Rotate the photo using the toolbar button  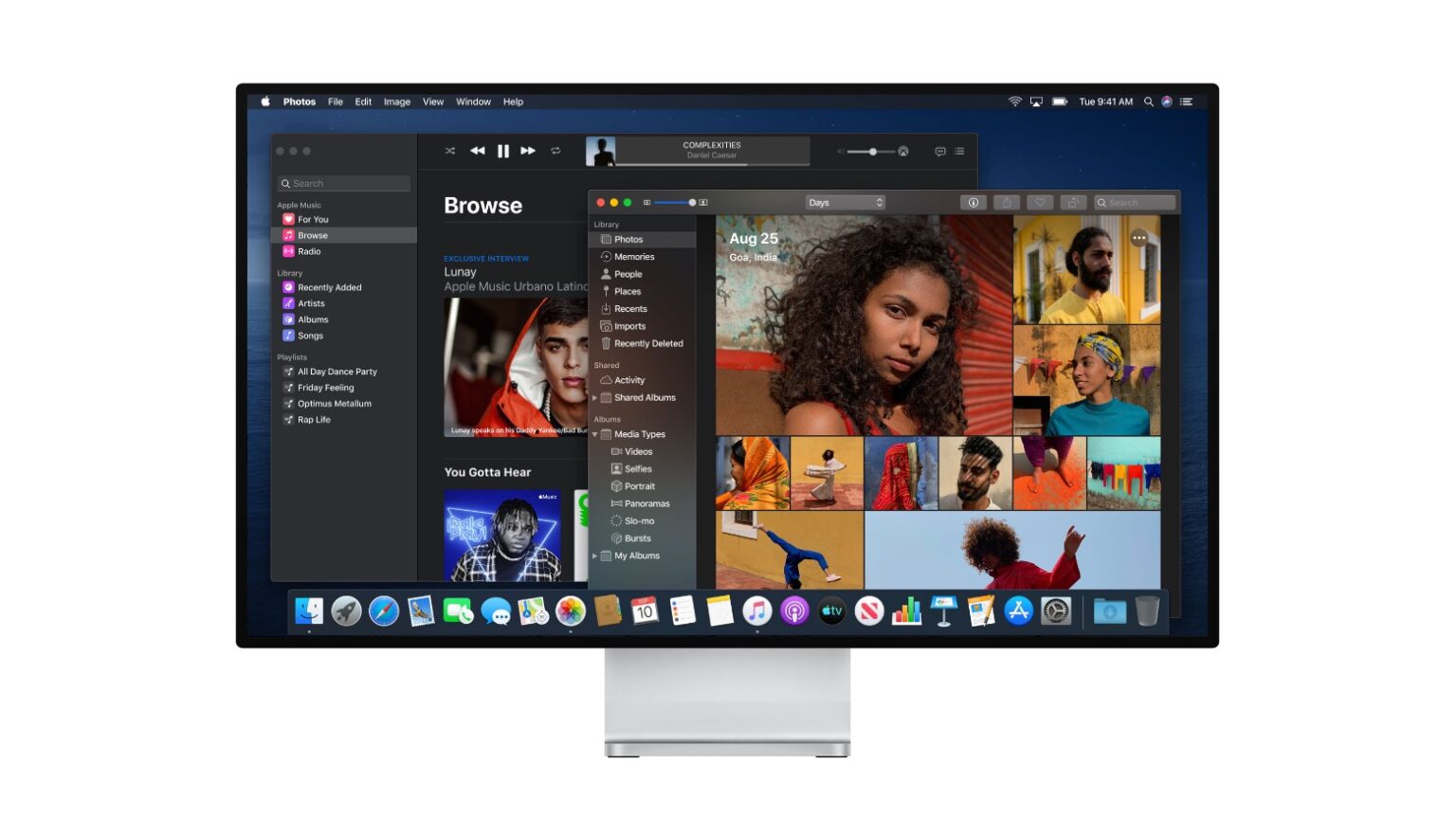coord(1073,203)
